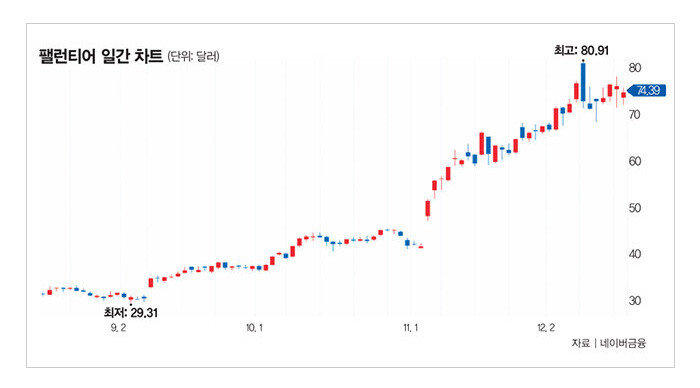The image size is (700, 388).
Task: Click the chart title 팰런티어 일간 차트
Action: click(101, 56)
